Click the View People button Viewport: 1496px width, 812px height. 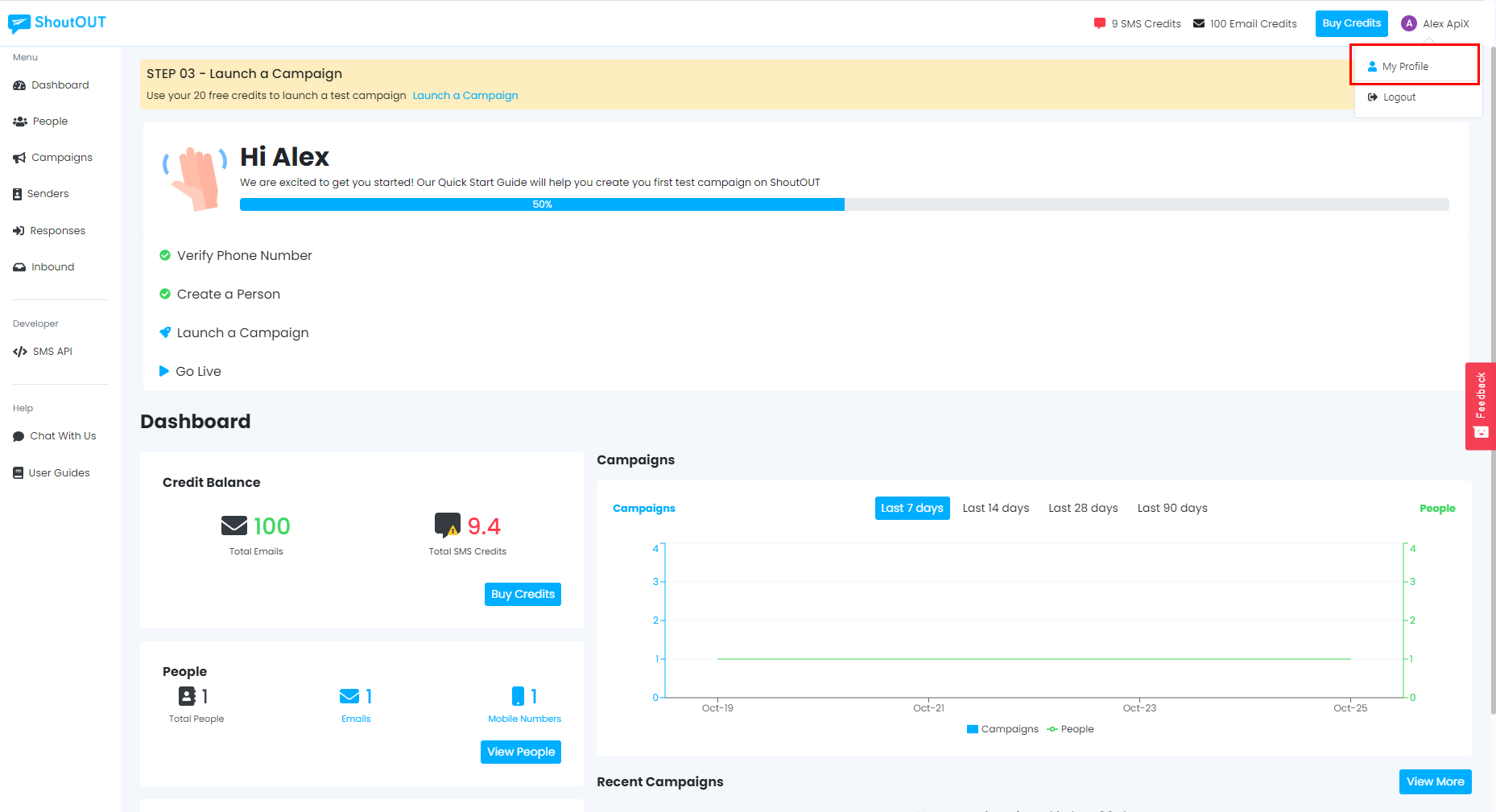click(x=521, y=752)
